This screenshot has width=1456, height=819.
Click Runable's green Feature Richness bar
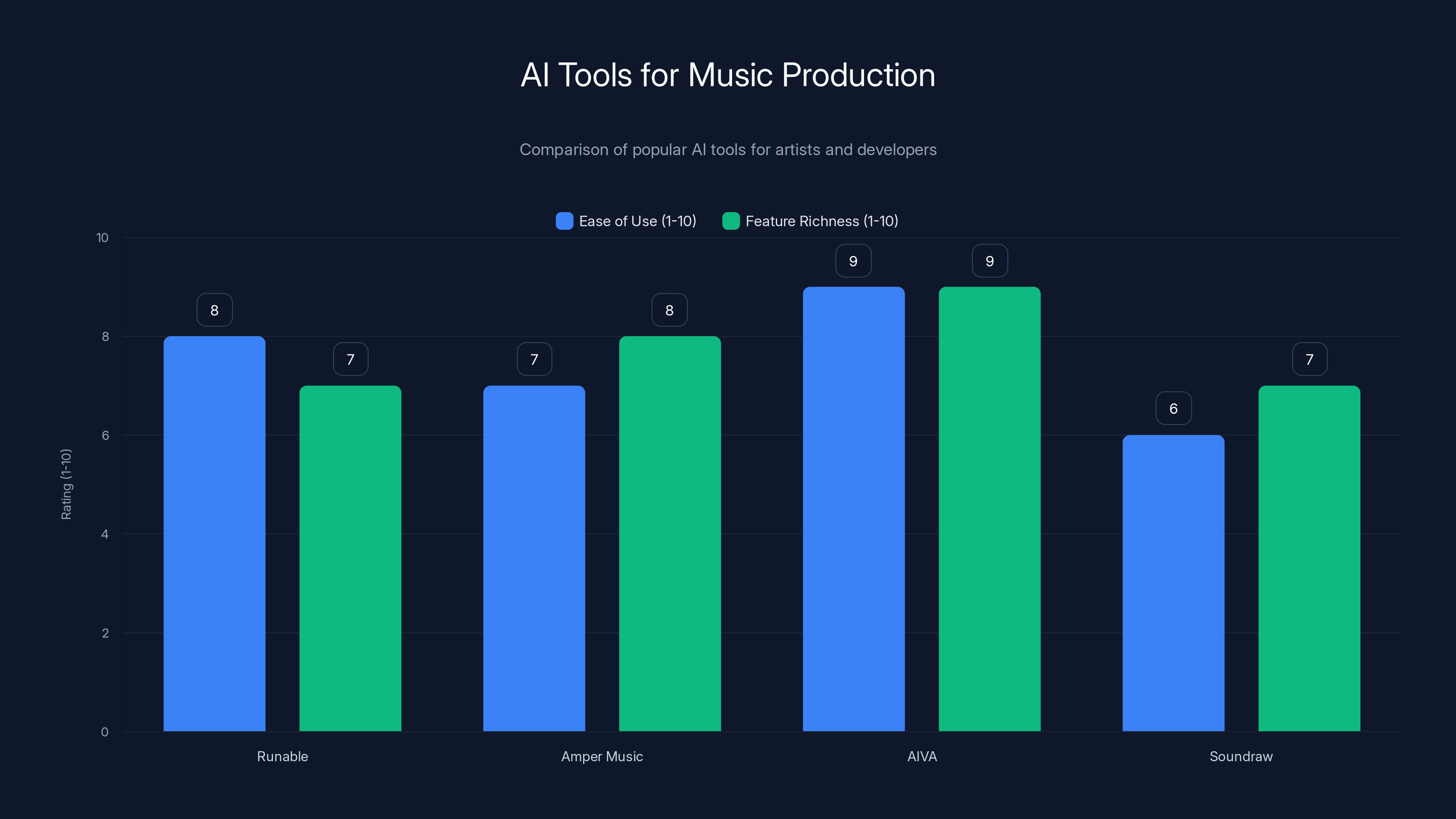(350, 560)
